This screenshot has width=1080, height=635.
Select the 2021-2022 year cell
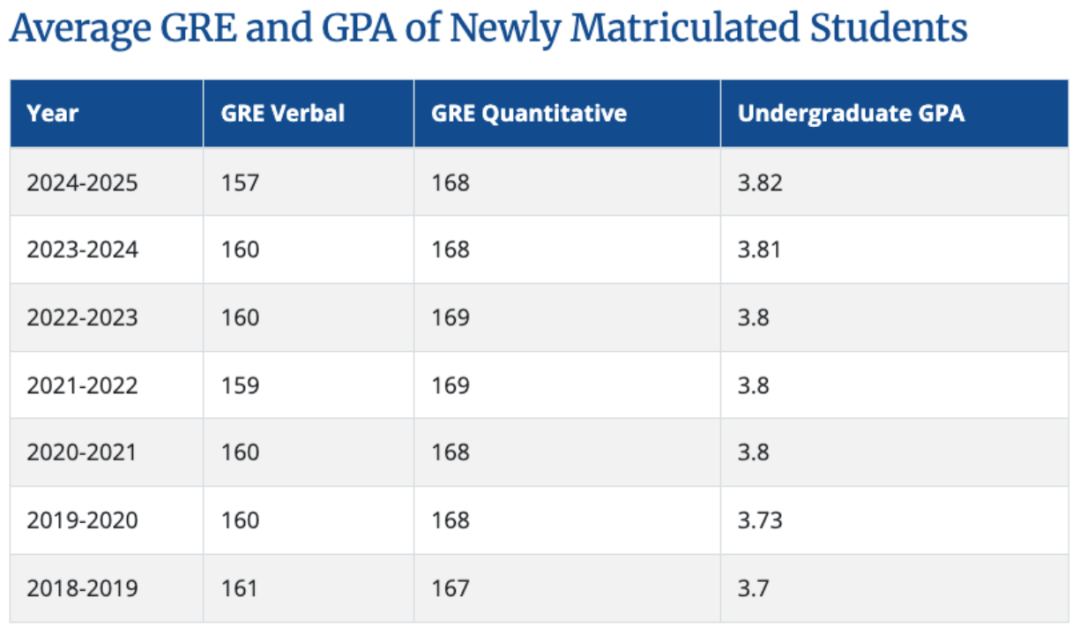82,385
